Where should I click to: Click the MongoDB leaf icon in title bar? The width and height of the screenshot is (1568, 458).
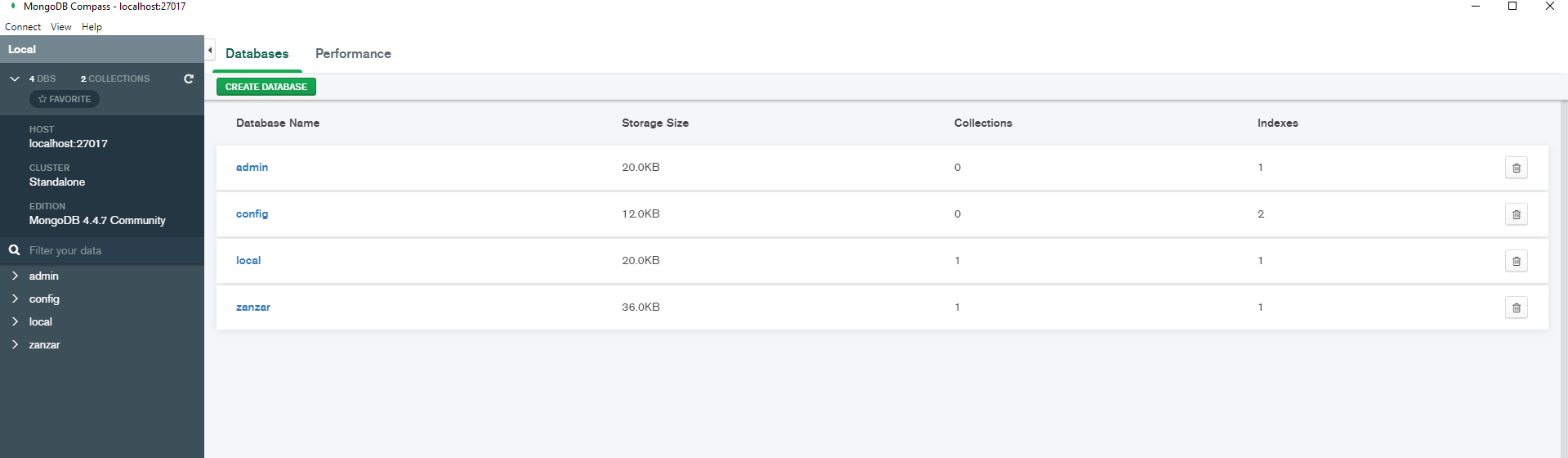point(13,6)
